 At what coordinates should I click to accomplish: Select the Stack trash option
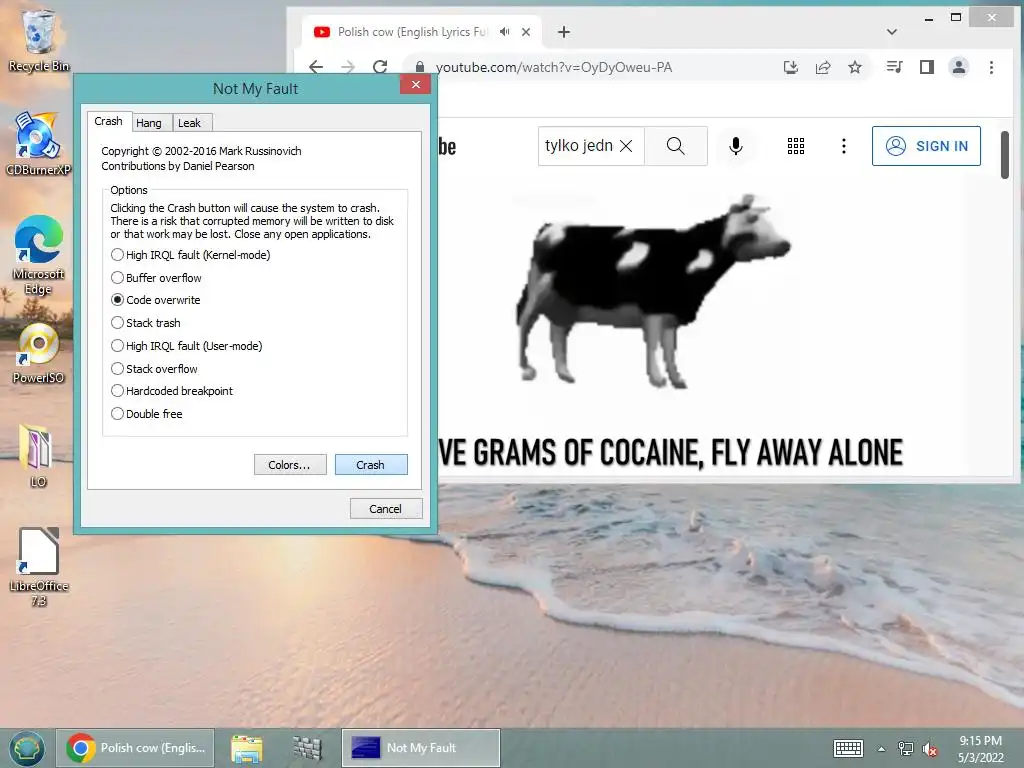(x=146, y=323)
